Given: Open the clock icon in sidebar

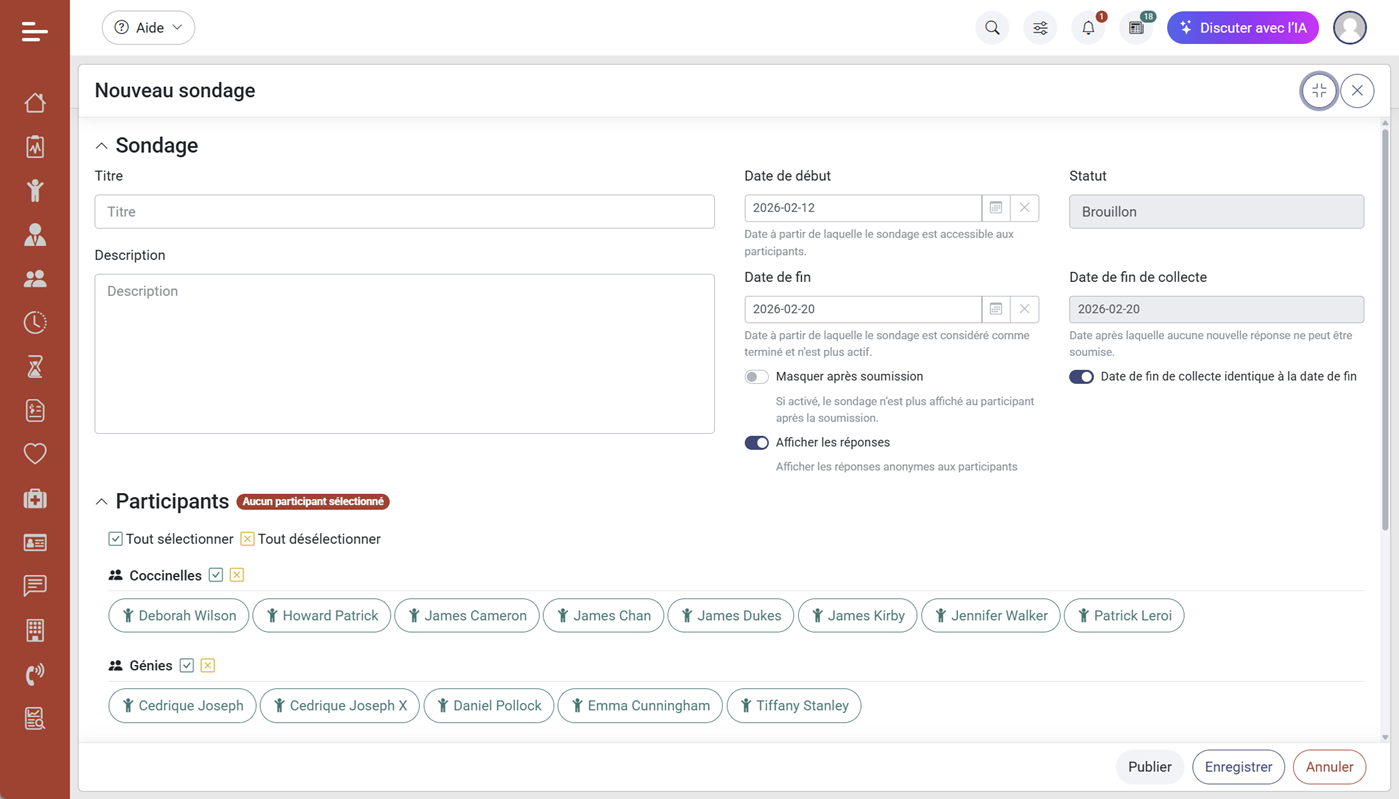Looking at the screenshot, I should tap(35, 322).
